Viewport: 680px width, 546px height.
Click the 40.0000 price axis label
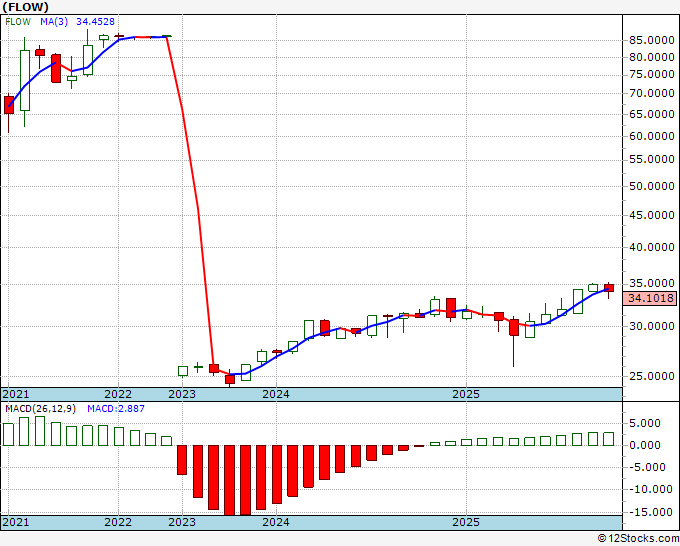651,247
